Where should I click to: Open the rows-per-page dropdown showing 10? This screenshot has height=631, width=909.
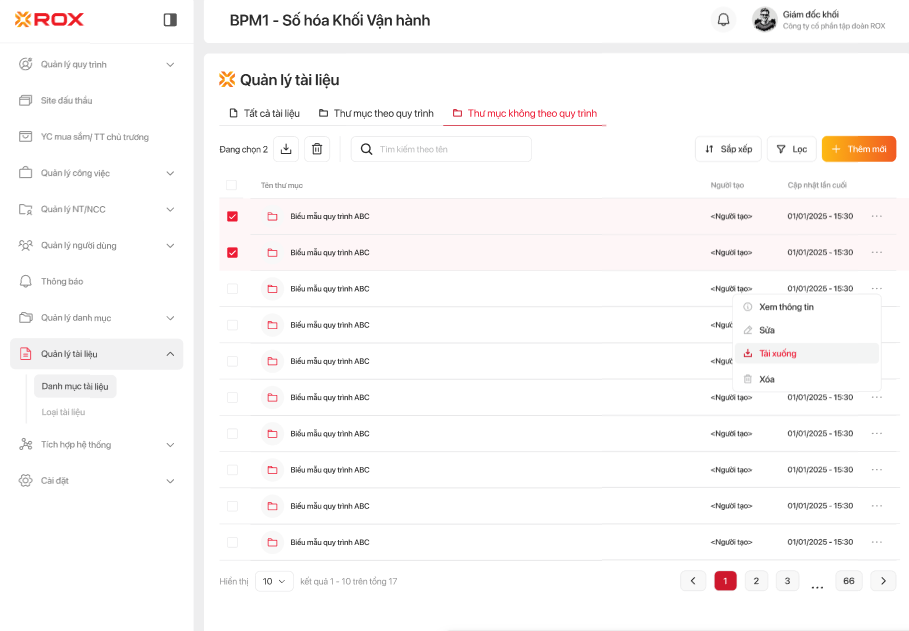(x=274, y=581)
